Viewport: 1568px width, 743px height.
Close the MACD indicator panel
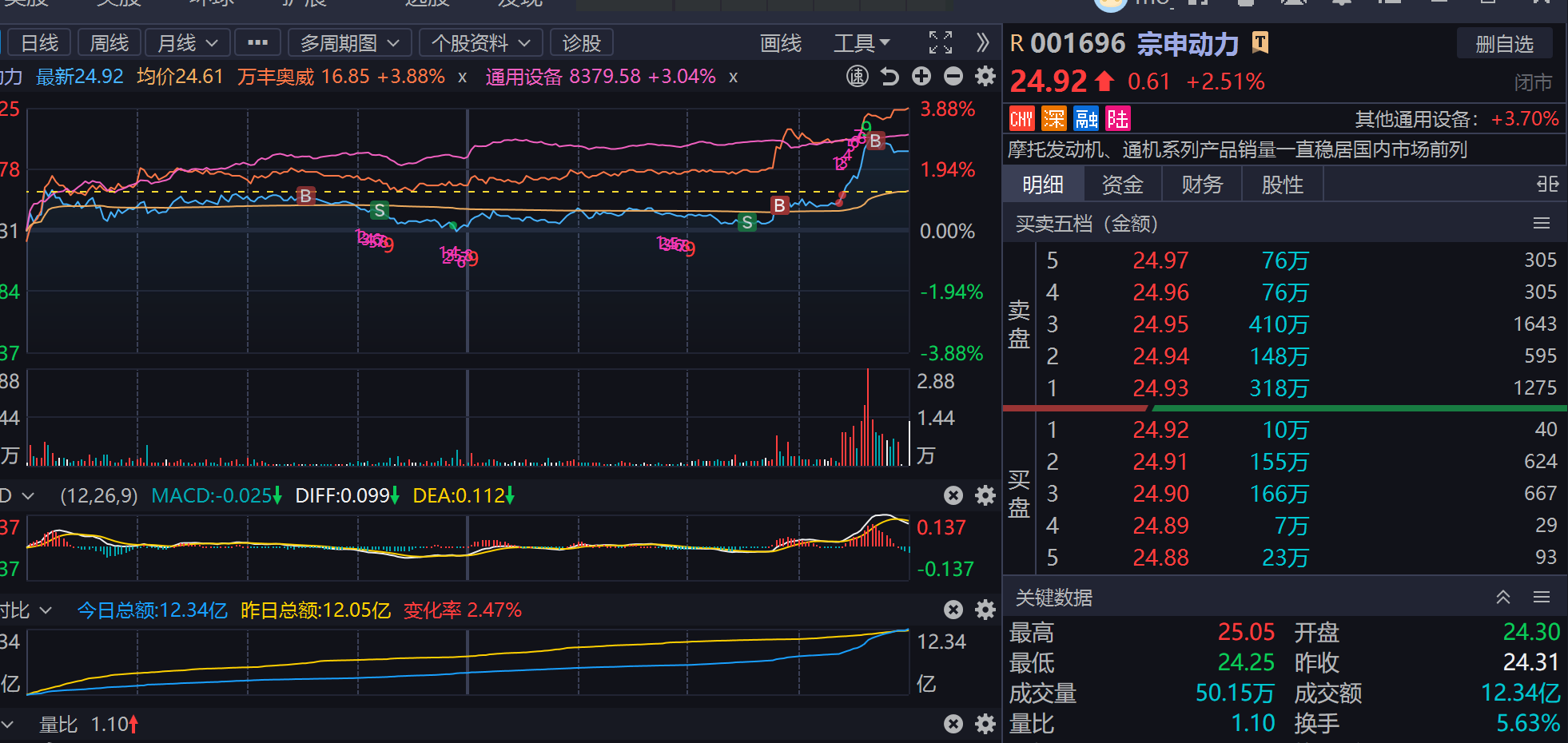pos(953,495)
